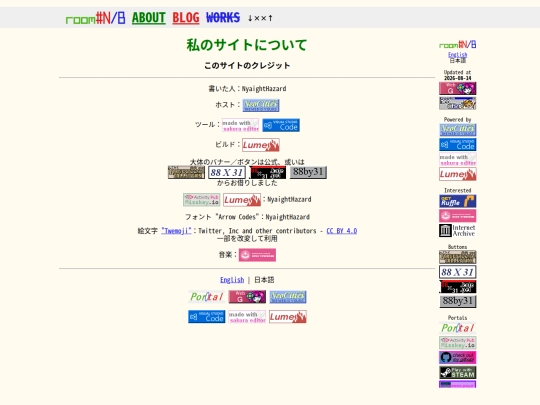This screenshot has width=540, height=405.
Task: Open the NeoCities badge beside ホスト
Action: 261,105
